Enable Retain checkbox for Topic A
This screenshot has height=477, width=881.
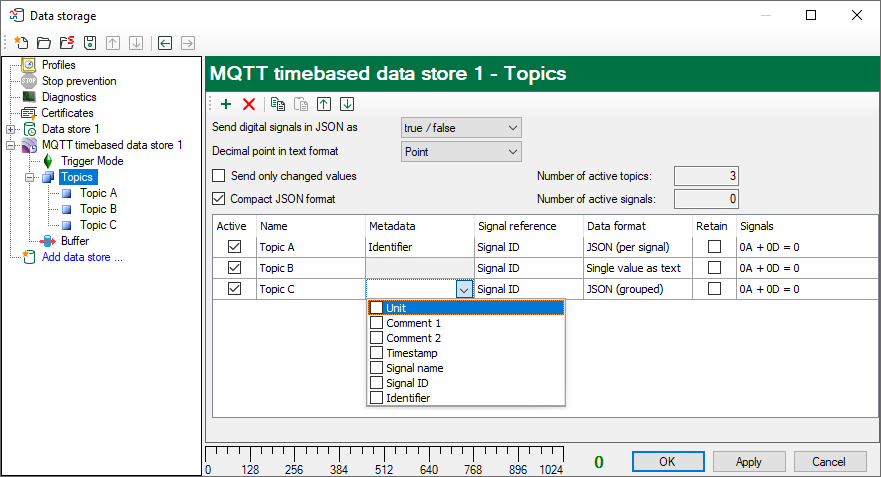pyautogui.click(x=714, y=247)
